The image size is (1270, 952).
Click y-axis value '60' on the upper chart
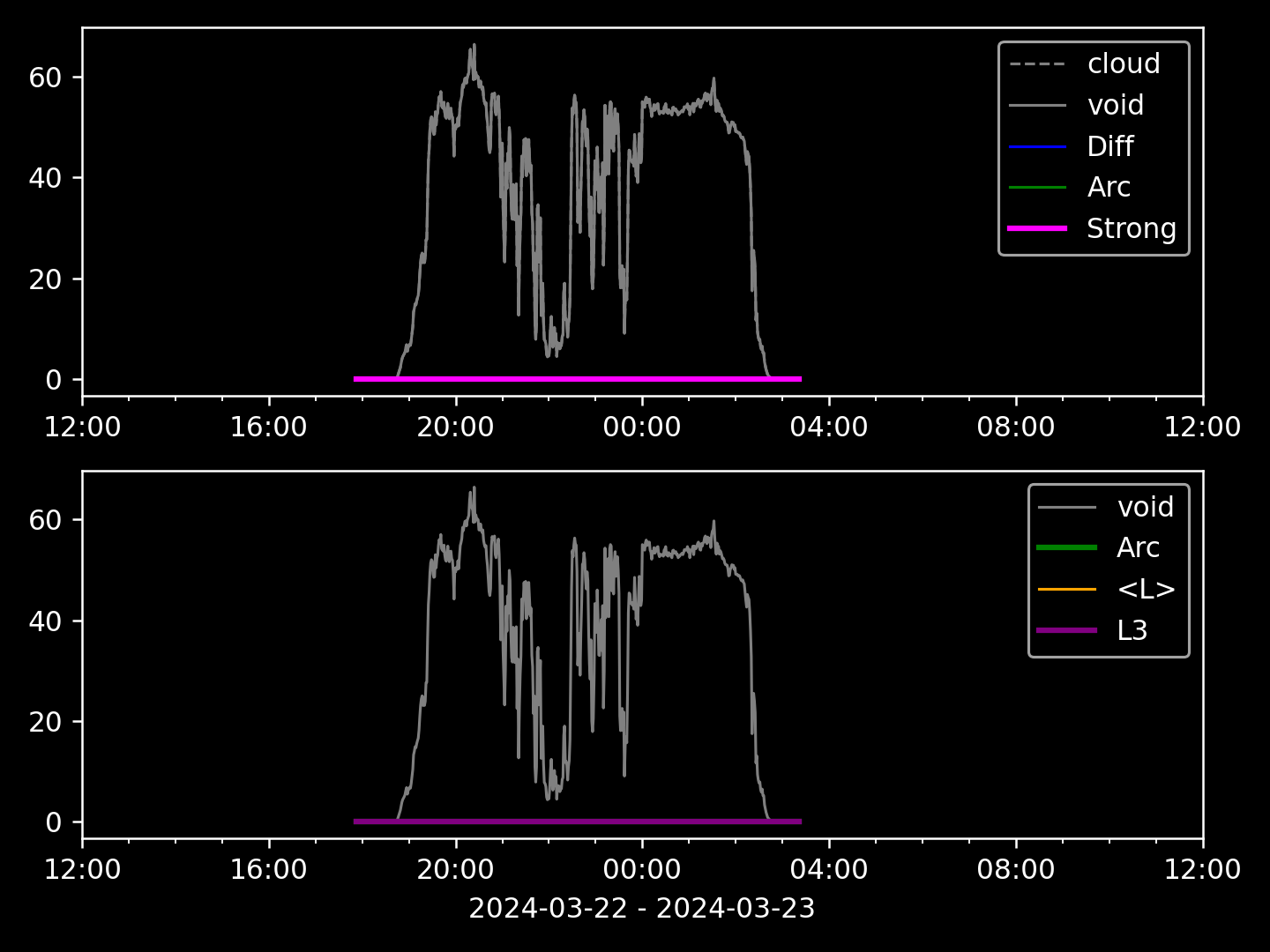click(x=45, y=78)
